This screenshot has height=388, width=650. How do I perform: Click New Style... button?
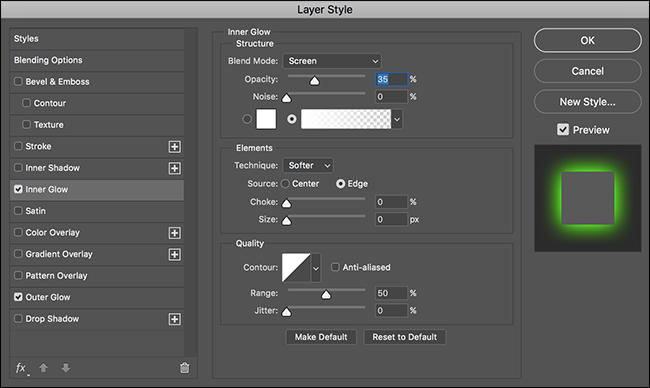[x=587, y=102]
